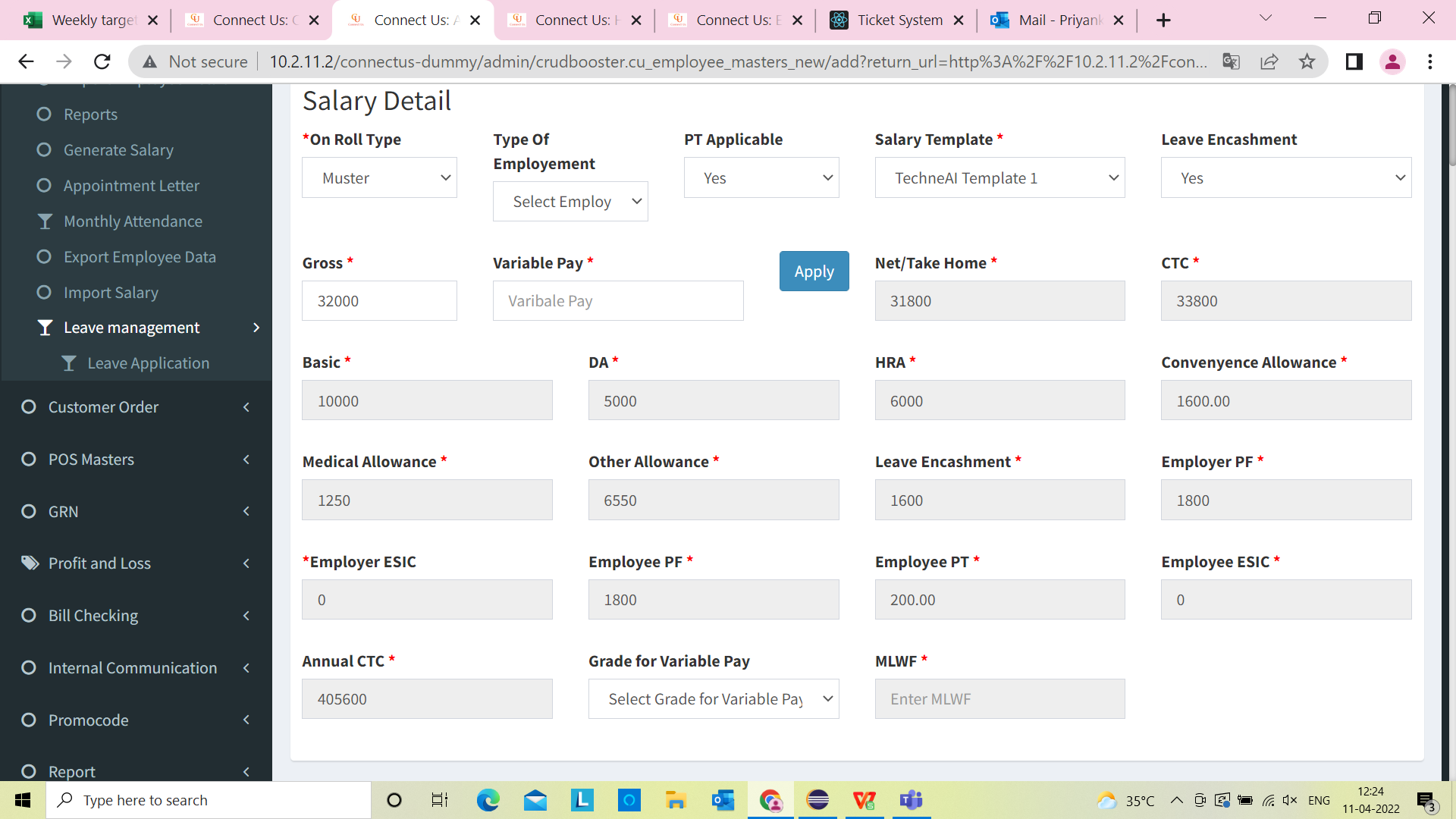The width and height of the screenshot is (1456, 819).
Task: Click the Chrome taskbar icon
Action: [770, 800]
